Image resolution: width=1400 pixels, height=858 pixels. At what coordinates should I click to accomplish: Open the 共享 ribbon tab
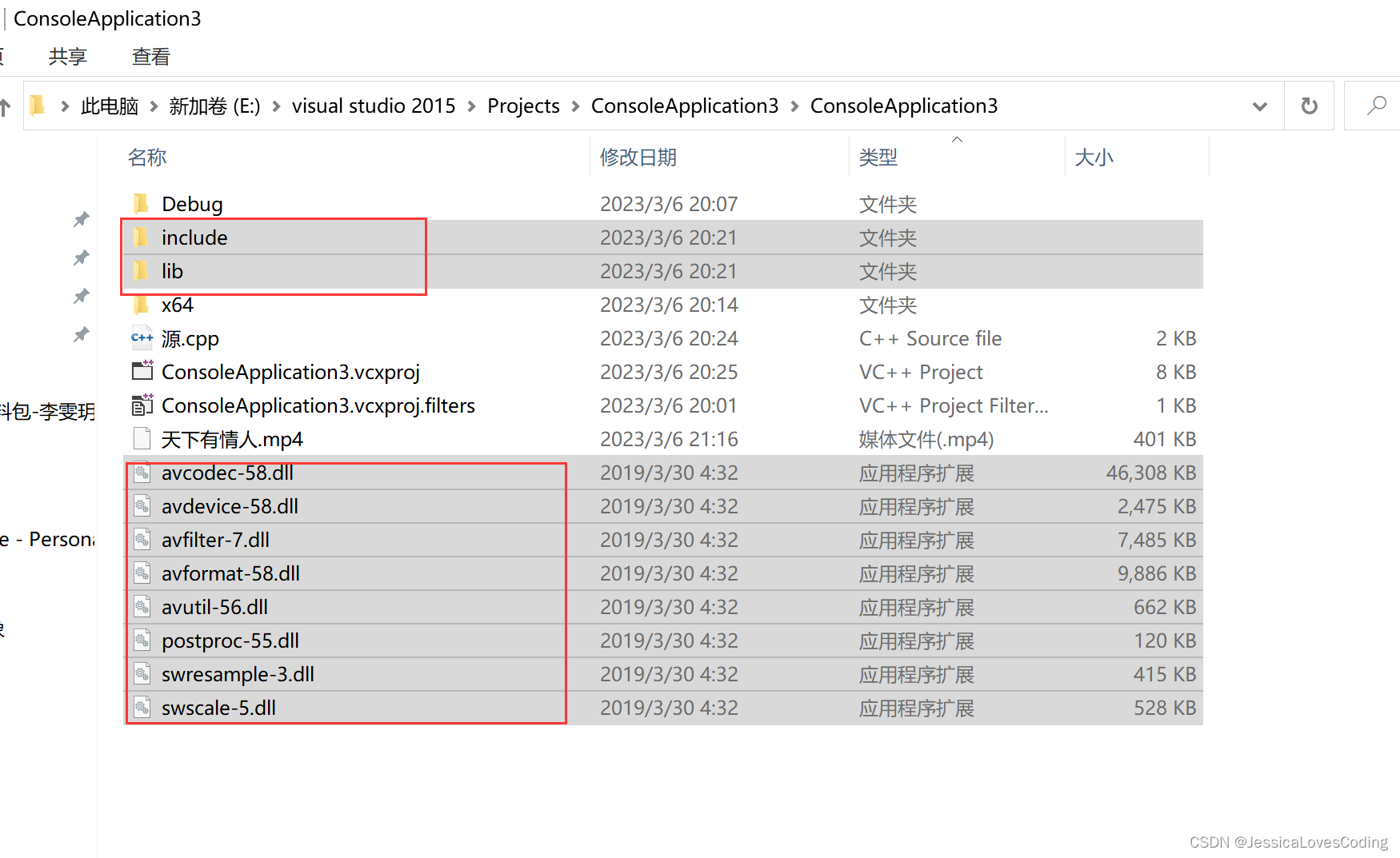(68, 57)
